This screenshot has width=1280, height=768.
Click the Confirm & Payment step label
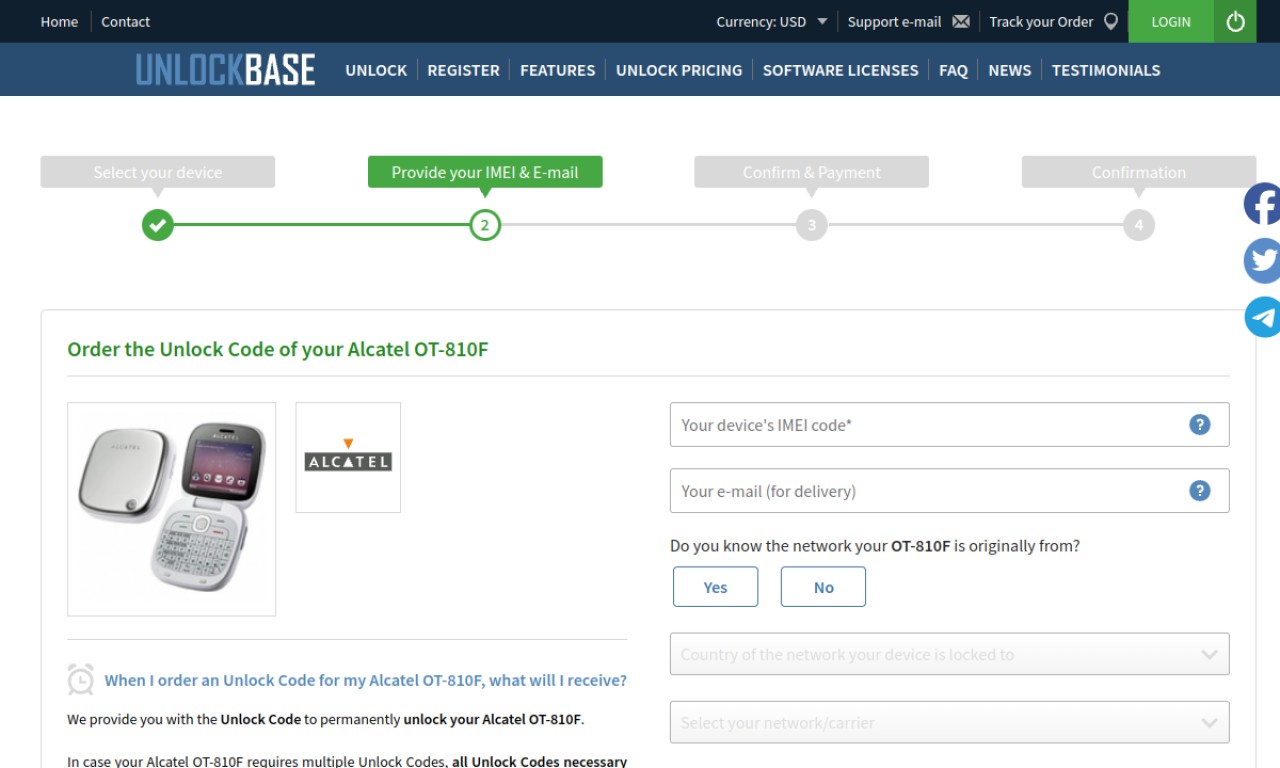click(812, 172)
